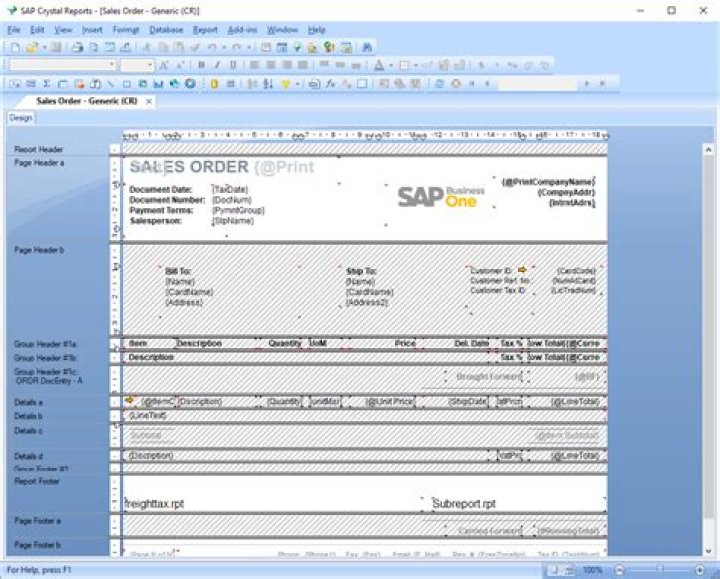Open the Redo history dropdown arrow
Screen dimensions: 720x579
248,47
